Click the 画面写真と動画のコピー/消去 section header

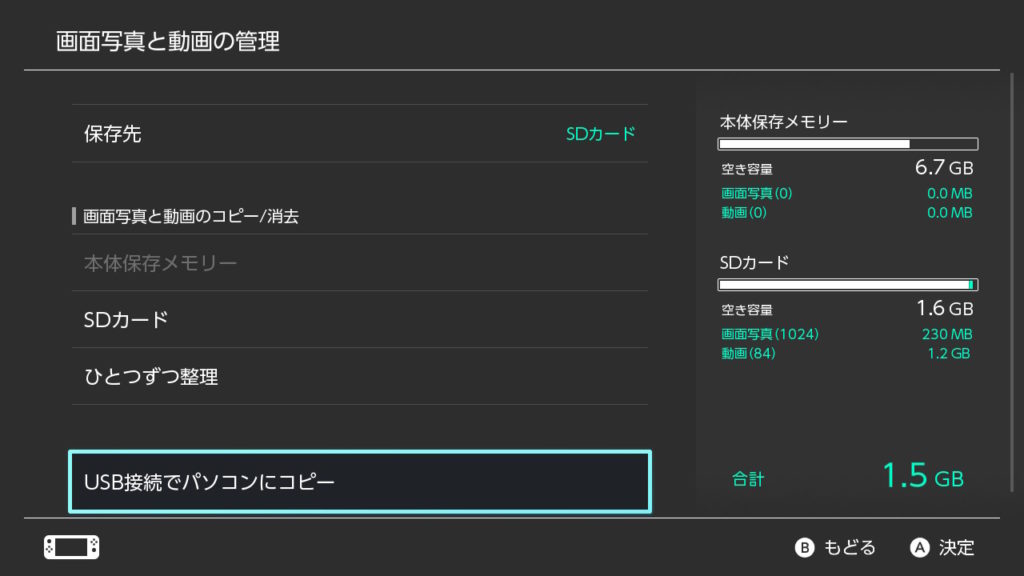[190, 216]
